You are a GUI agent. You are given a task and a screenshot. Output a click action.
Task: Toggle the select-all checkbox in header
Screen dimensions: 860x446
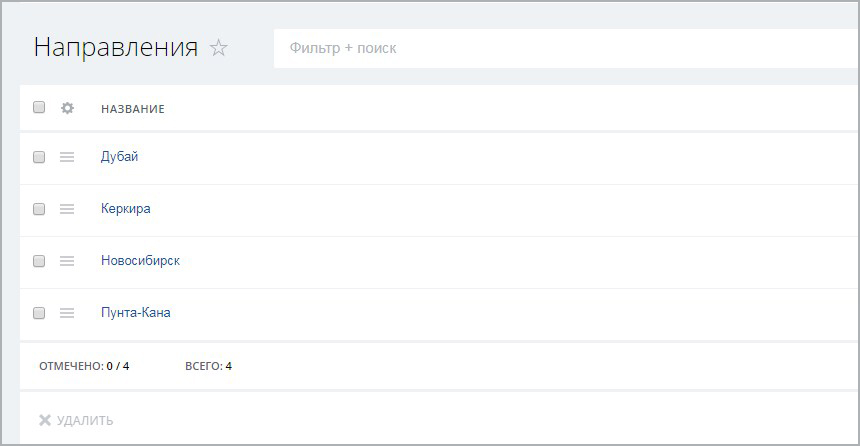(39, 108)
